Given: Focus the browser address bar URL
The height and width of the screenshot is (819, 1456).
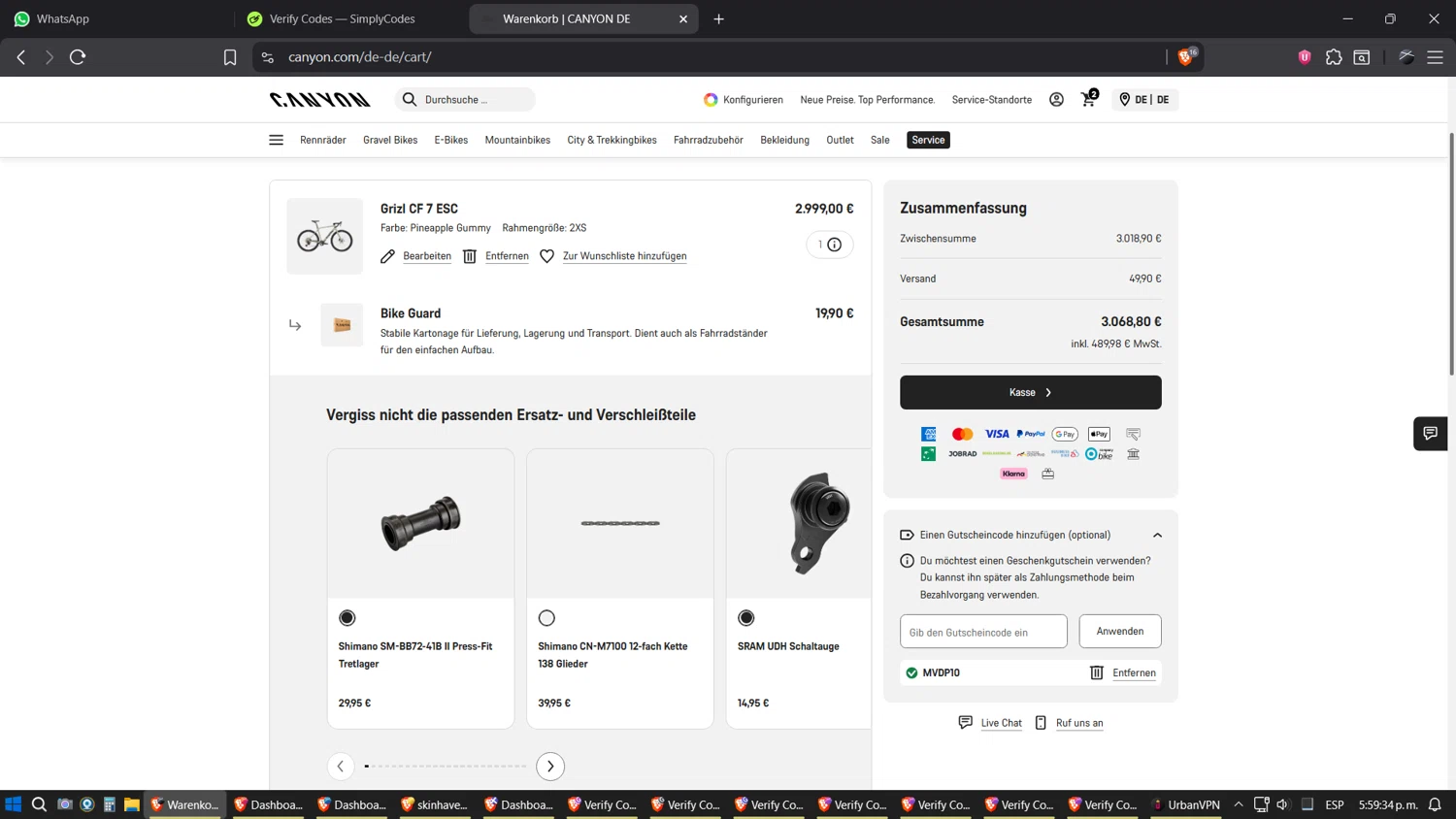Looking at the screenshot, I should [709, 57].
